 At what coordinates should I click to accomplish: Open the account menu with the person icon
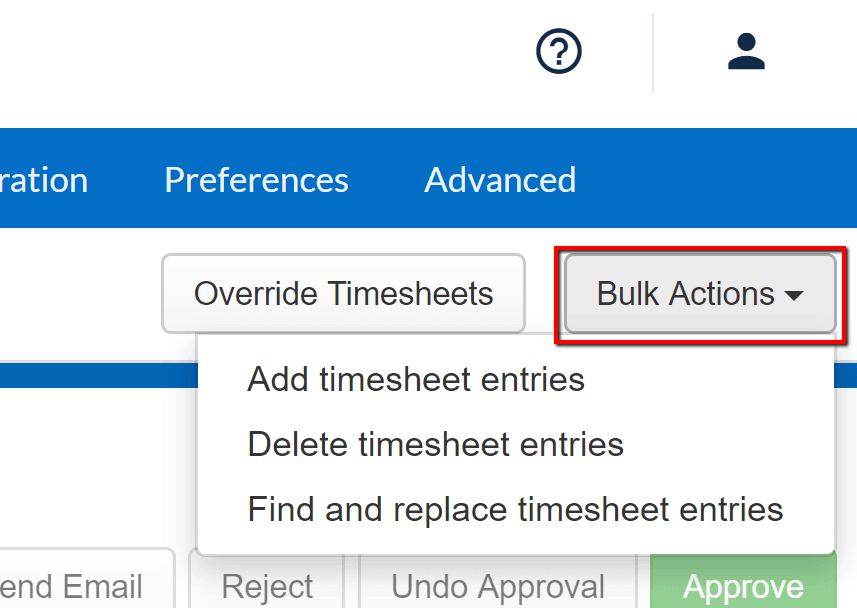coord(744,51)
